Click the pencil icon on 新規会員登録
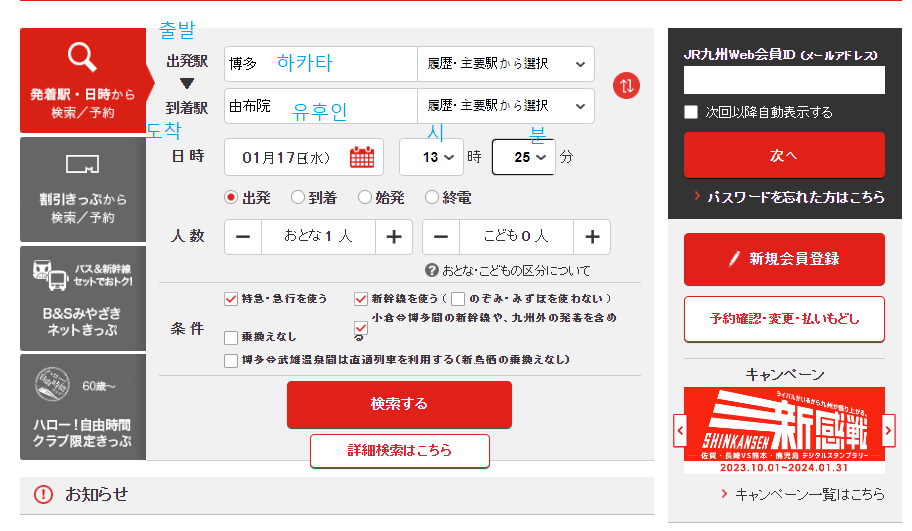The image size is (912, 531). pyautogui.click(x=735, y=259)
